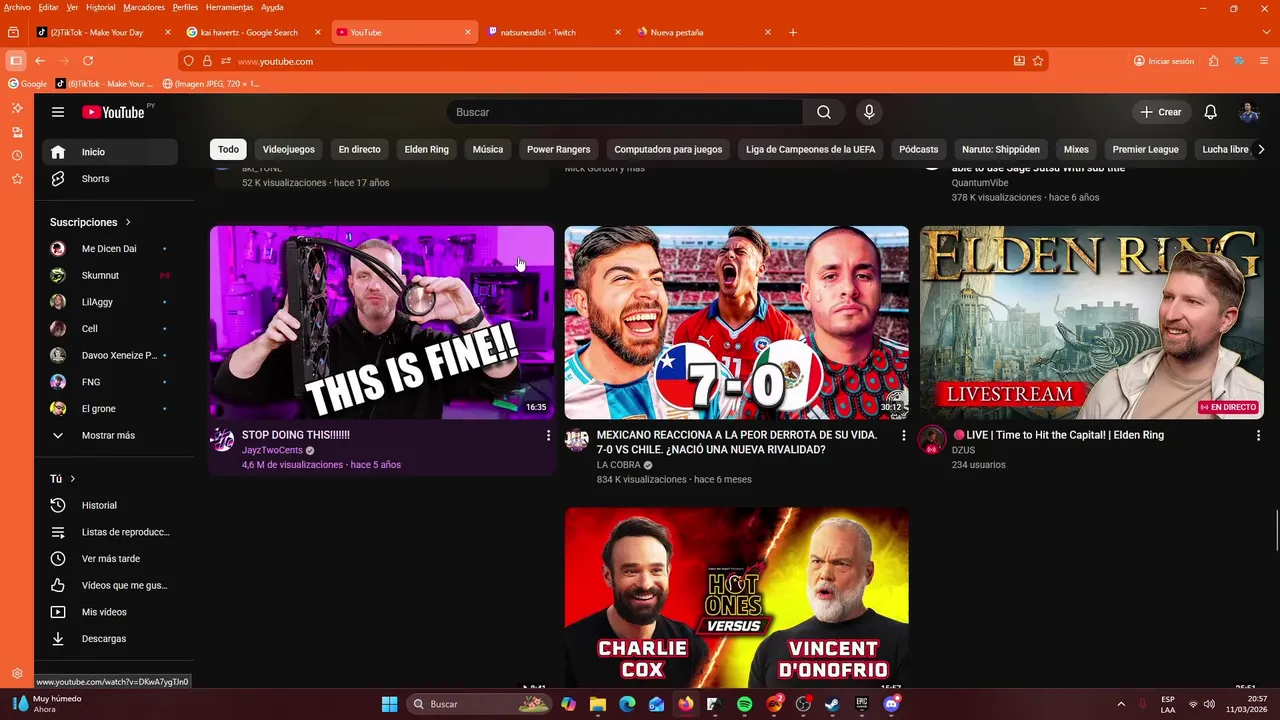The width and height of the screenshot is (1280, 720).
Task: Select the Todo filter chip
Action: coord(228,150)
